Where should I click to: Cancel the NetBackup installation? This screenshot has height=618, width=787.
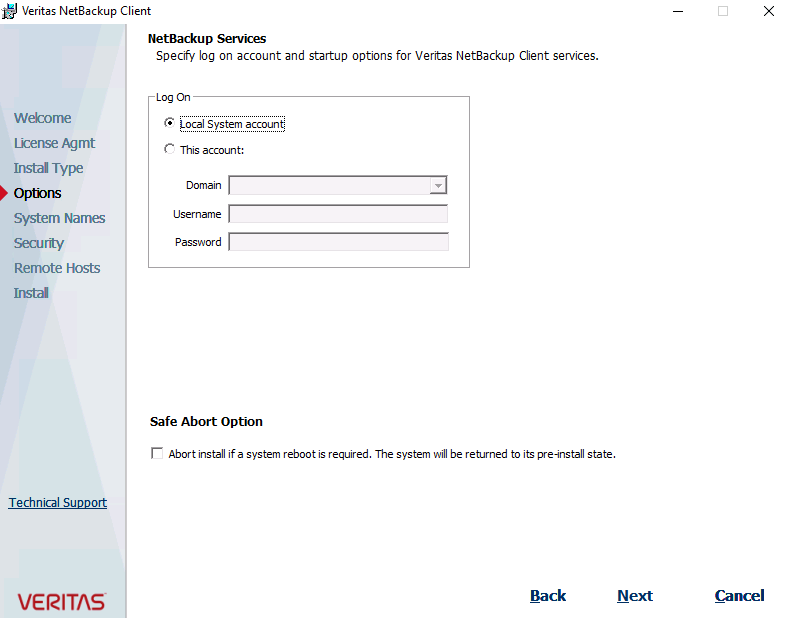coord(739,596)
